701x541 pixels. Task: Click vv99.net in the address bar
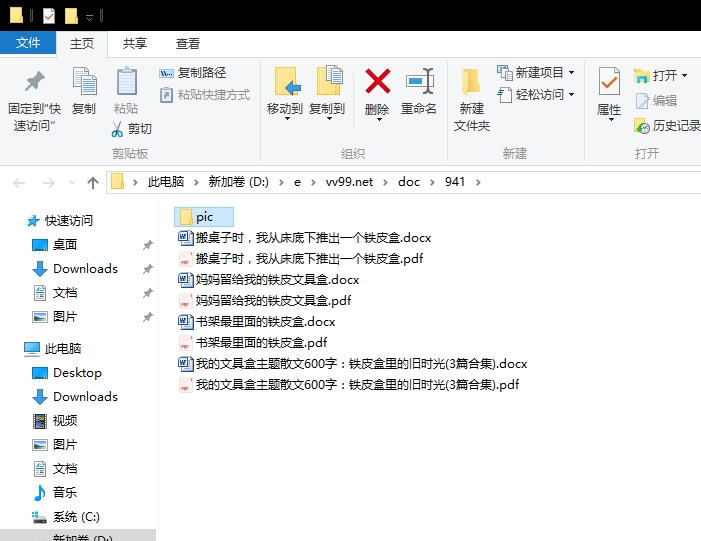(349, 182)
